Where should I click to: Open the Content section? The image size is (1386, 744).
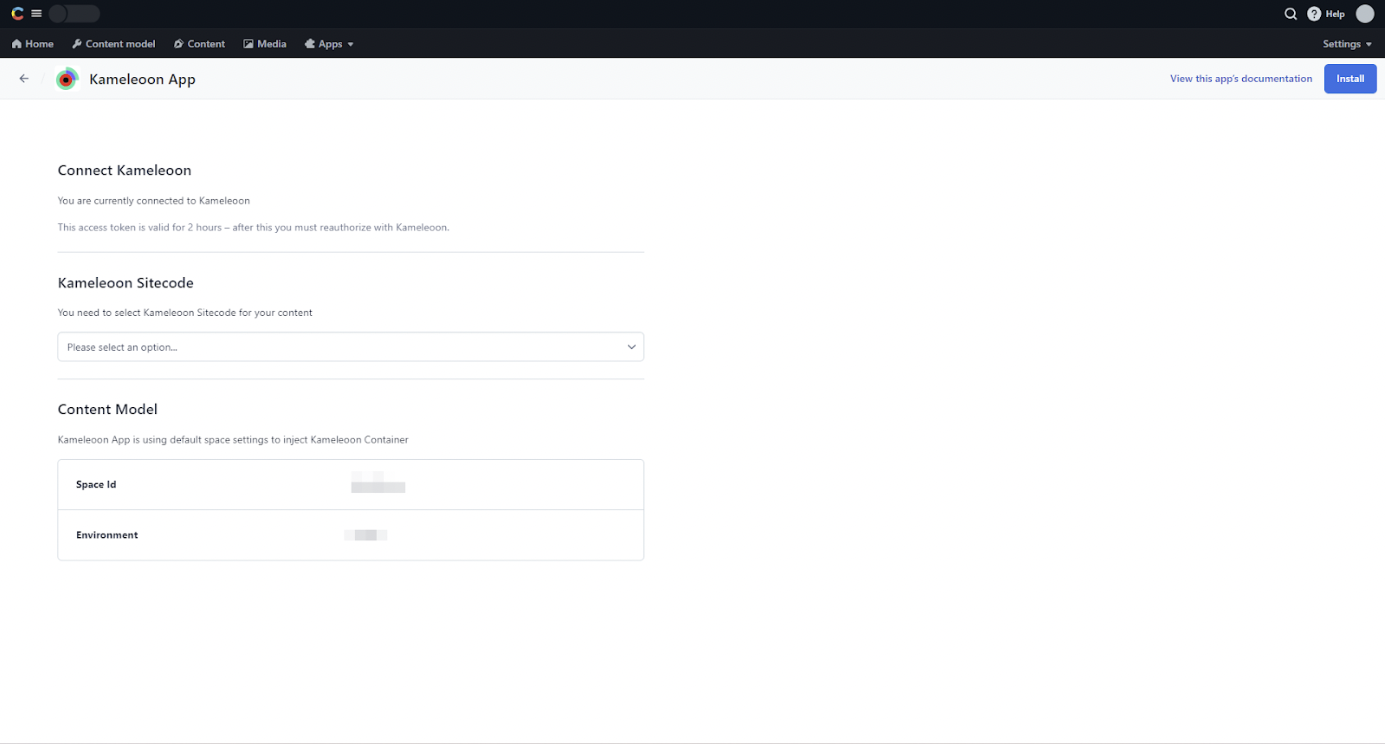(x=199, y=44)
